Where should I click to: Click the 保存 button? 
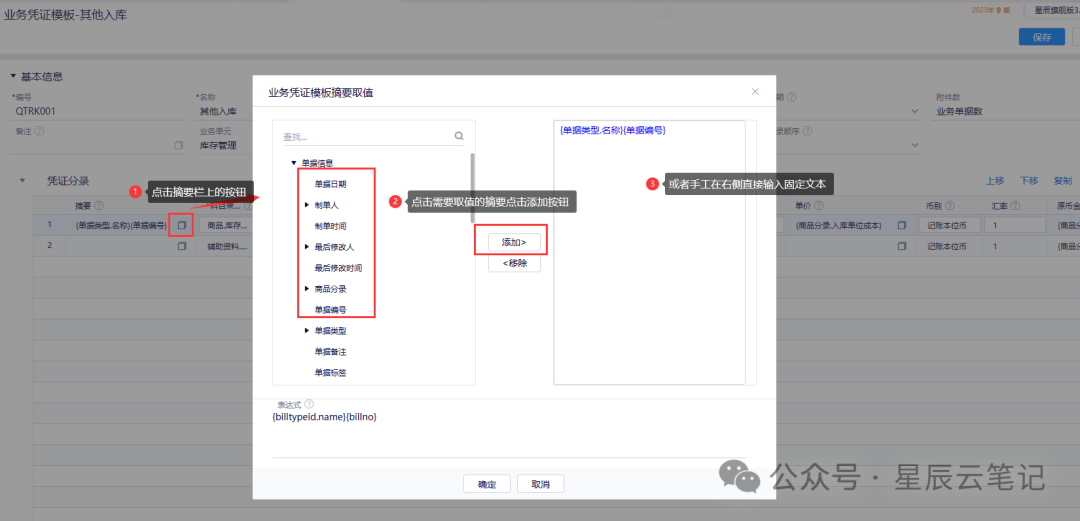[1041, 37]
